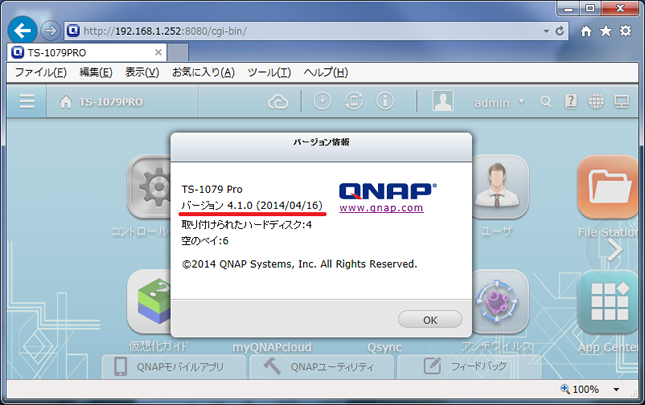Click the admin user avatar icon
This screenshot has width=645, height=405.
[x=443, y=101]
